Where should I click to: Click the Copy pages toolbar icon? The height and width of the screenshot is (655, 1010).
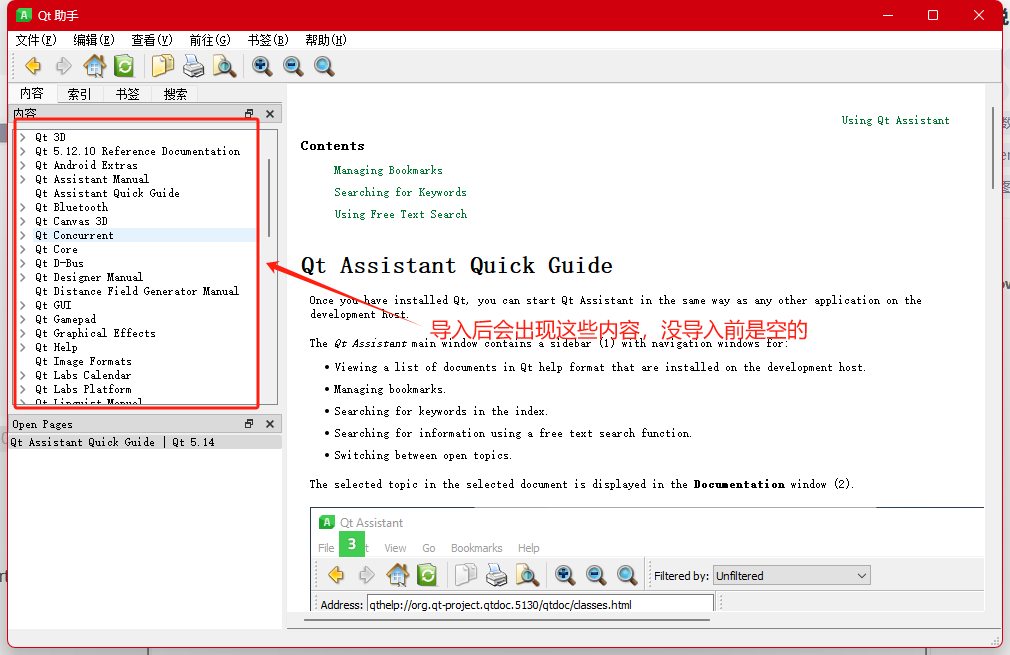[x=162, y=66]
